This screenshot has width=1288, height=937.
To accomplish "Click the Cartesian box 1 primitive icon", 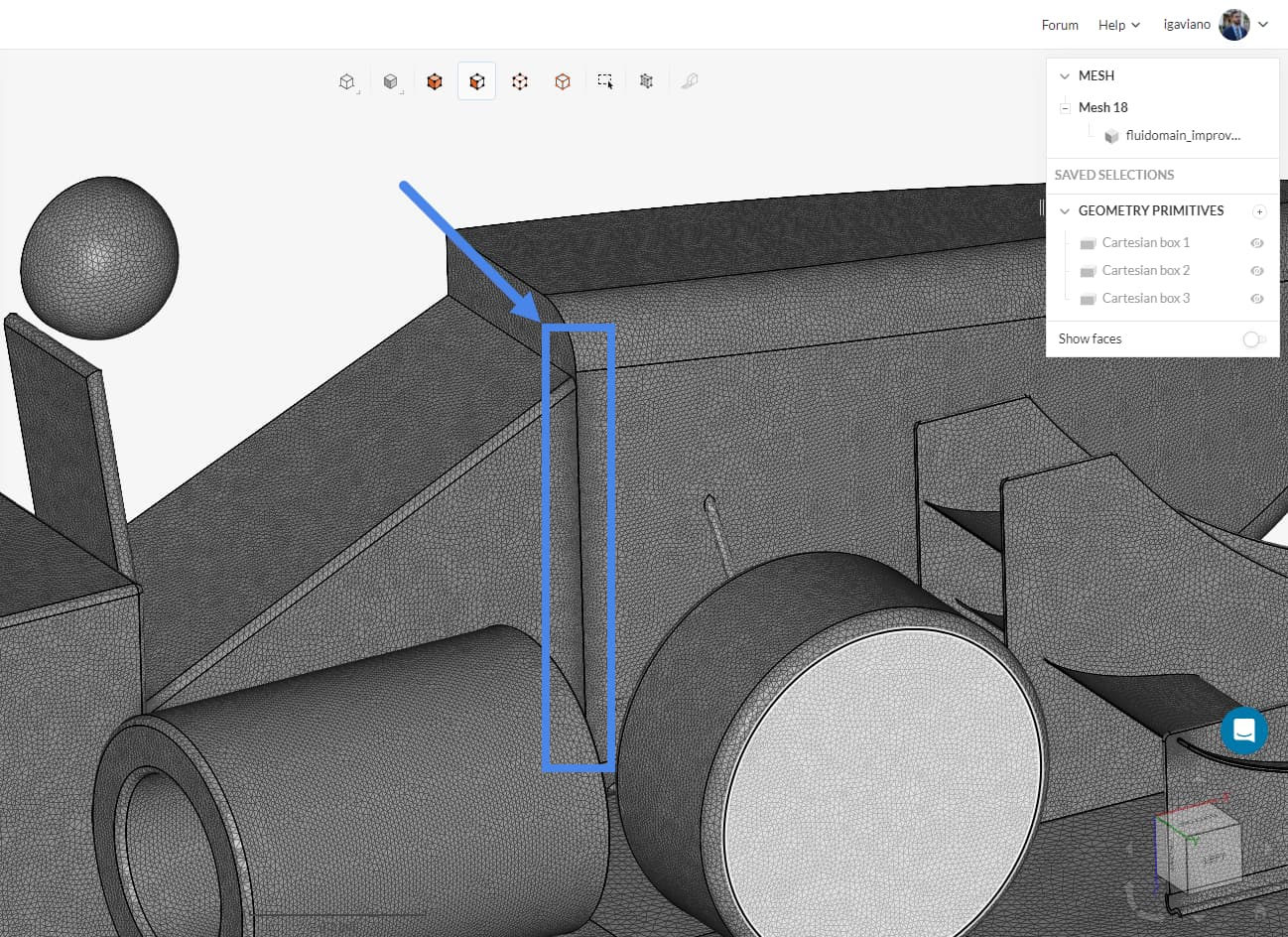I will [1088, 243].
